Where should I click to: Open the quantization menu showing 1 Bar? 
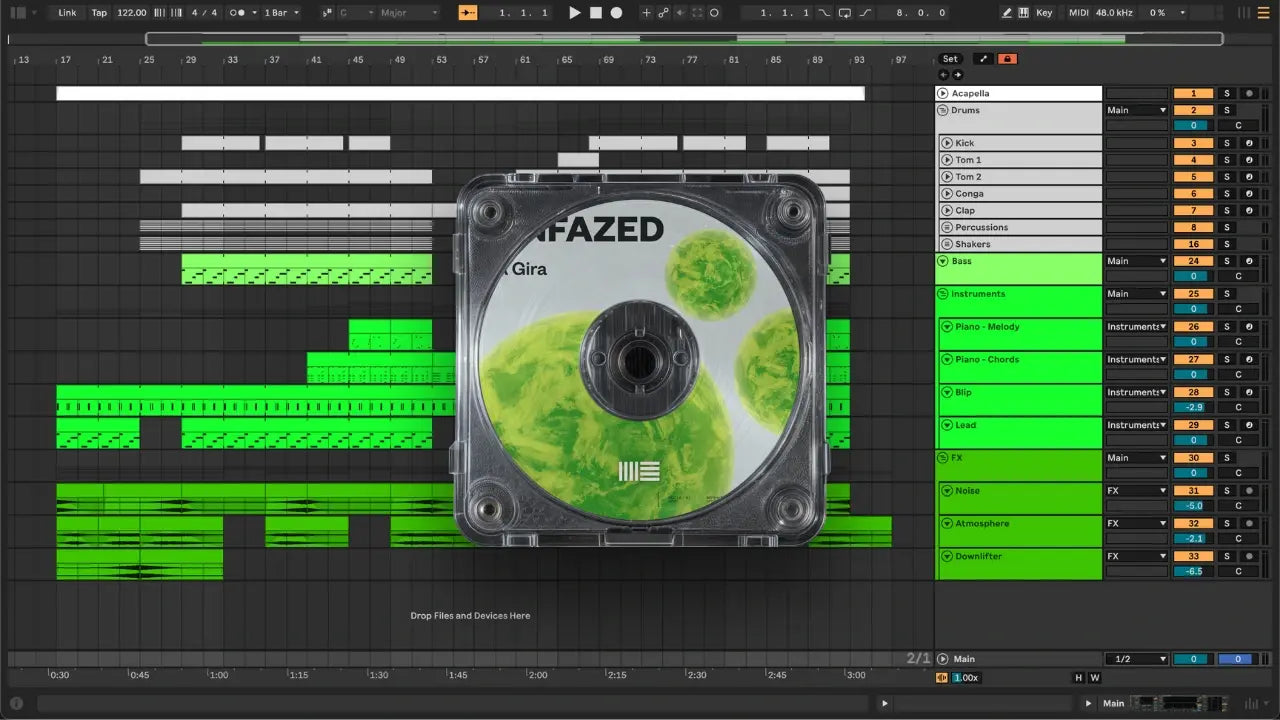tap(282, 13)
